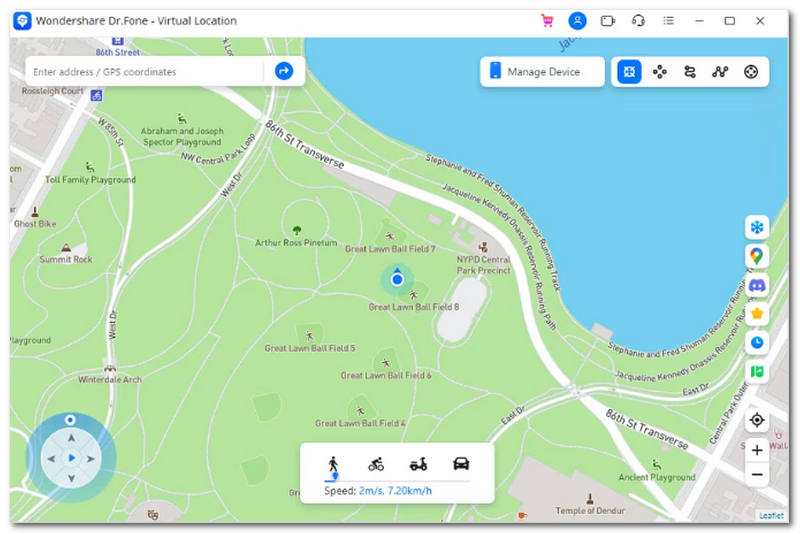The image size is (800, 534).
Task: Click the green map route icon
Action: tap(757, 371)
